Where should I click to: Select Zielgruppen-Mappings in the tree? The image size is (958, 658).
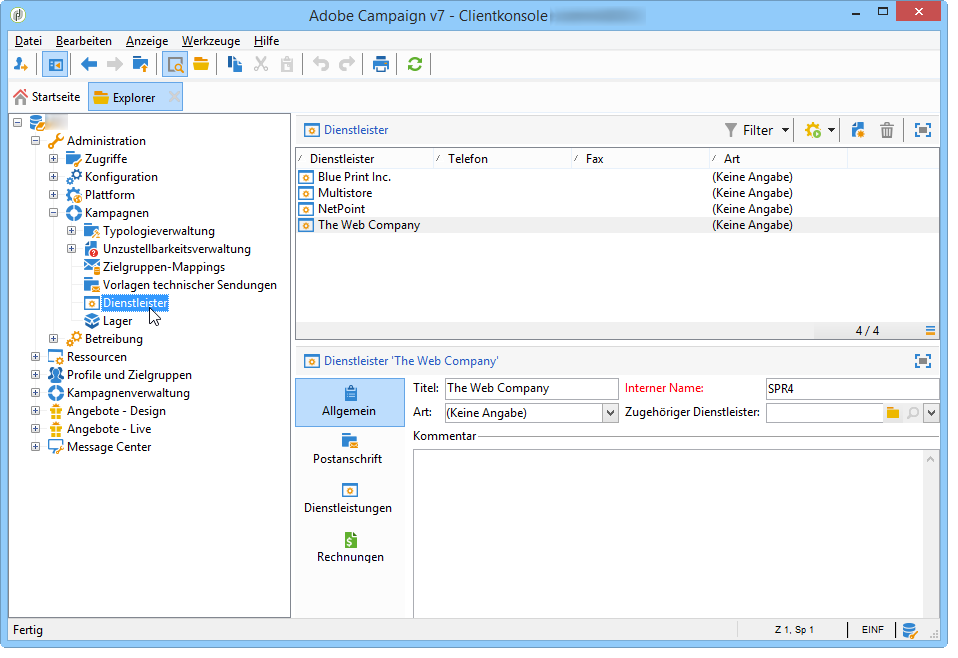(164, 267)
